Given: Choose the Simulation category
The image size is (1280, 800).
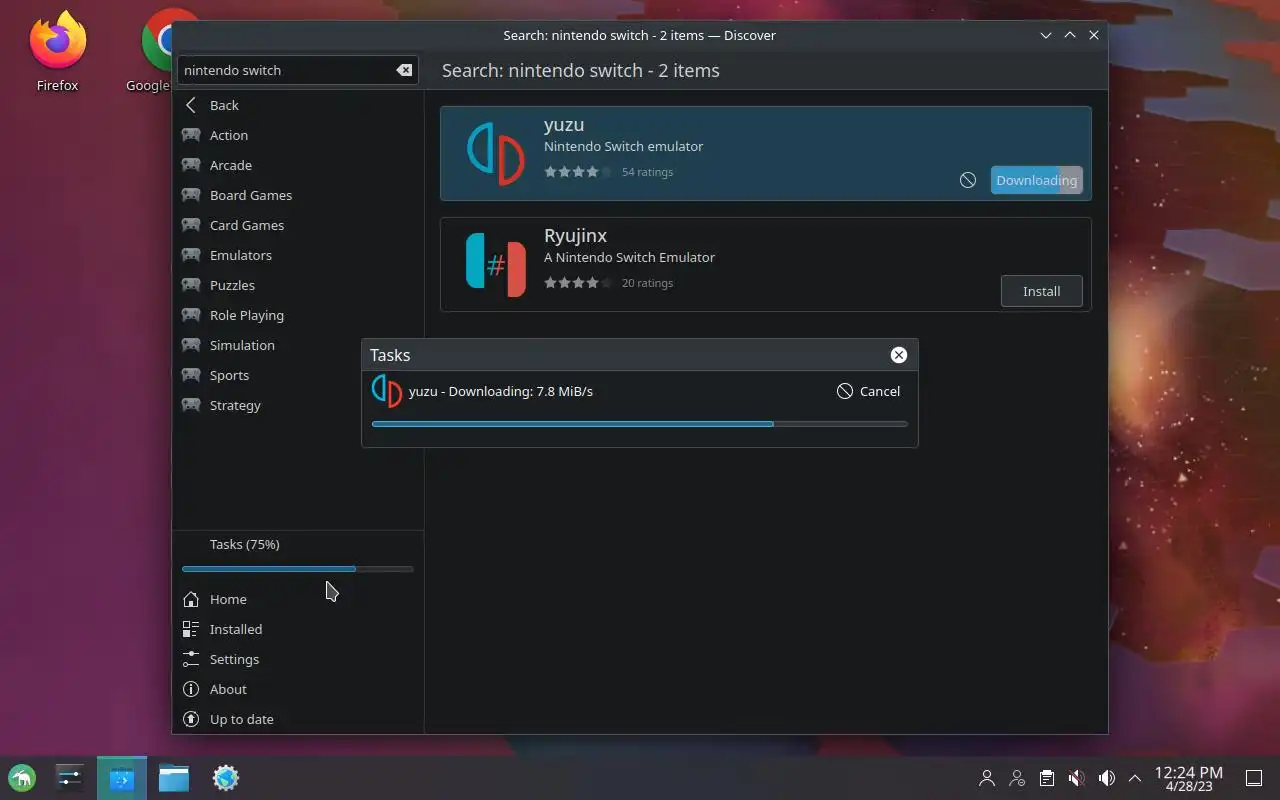Looking at the screenshot, I should [x=298, y=345].
